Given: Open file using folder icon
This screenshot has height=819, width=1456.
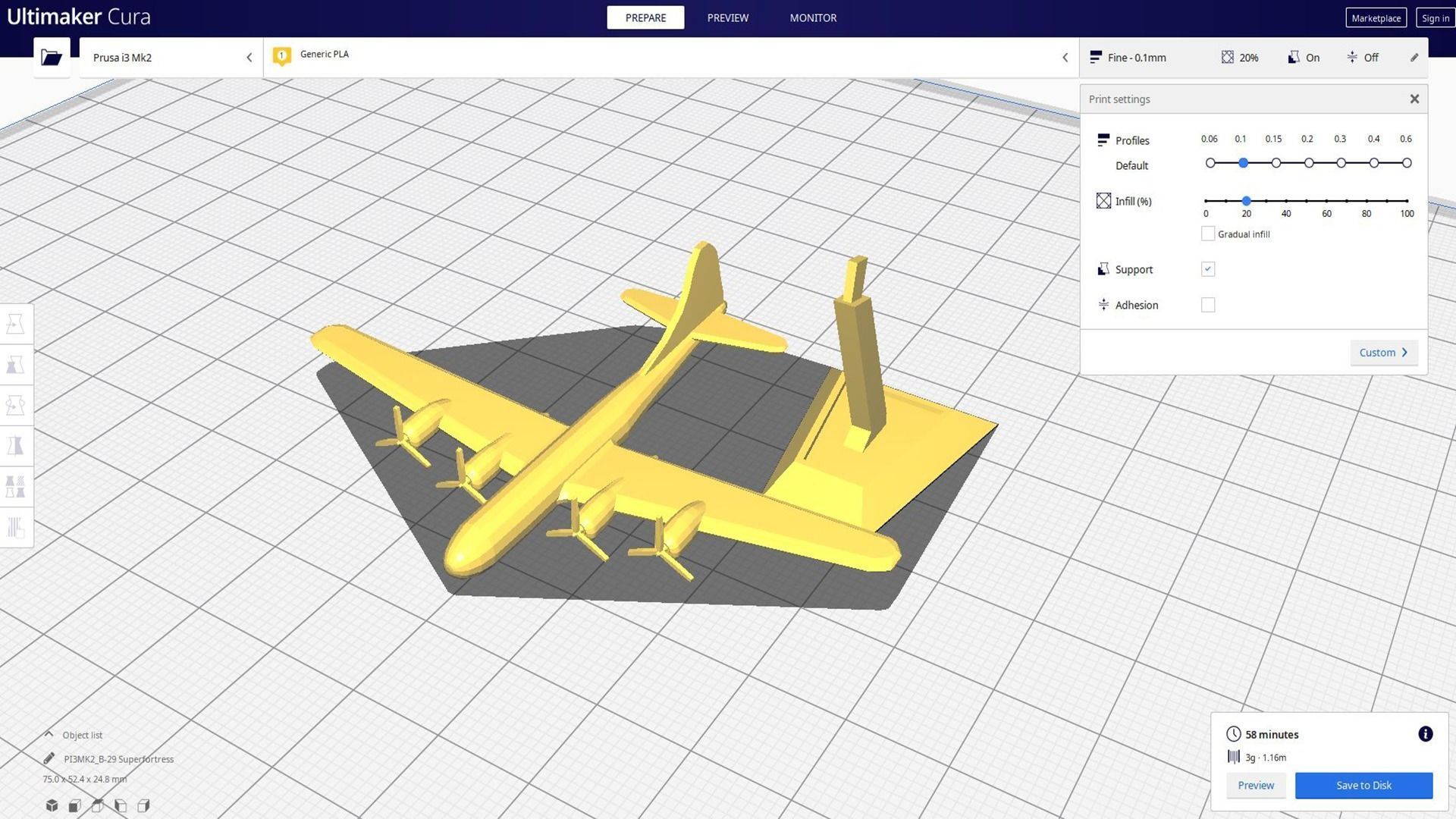Looking at the screenshot, I should point(52,57).
